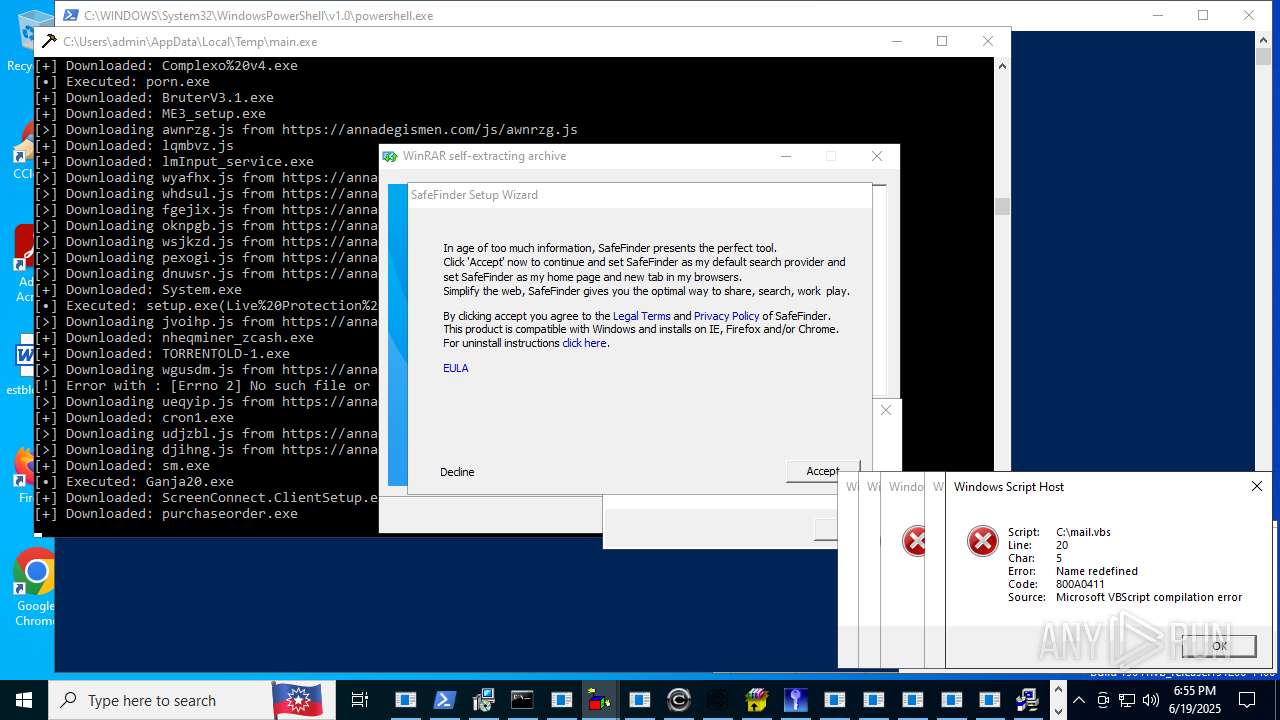Open the uninstall instructions 'click here' link
This screenshot has width=1280, height=720.
[x=584, y=343]
